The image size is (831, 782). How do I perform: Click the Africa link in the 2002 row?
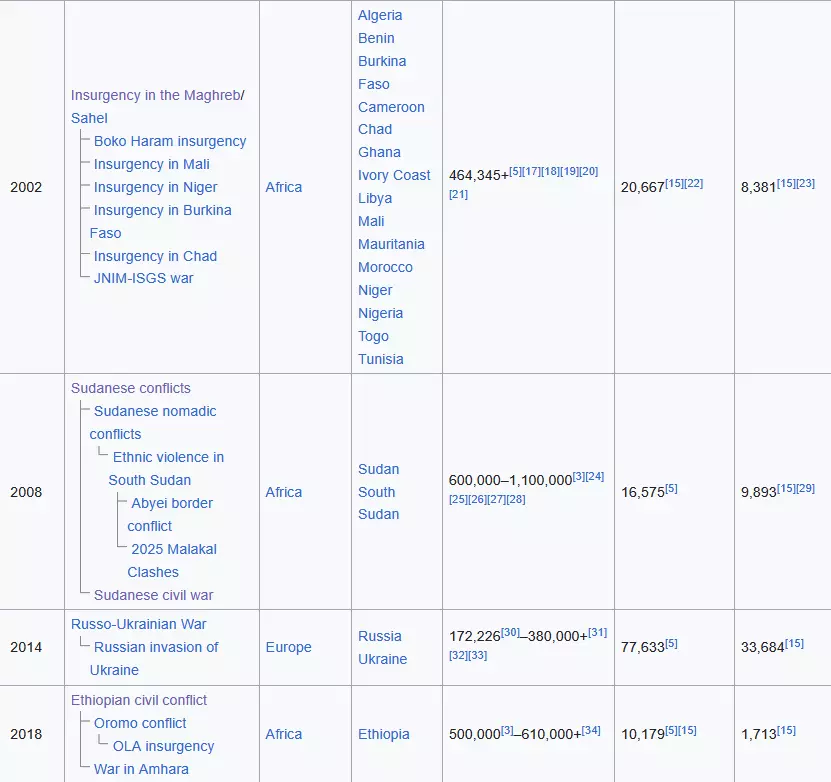pyautogui.click(x=284, y=187)
